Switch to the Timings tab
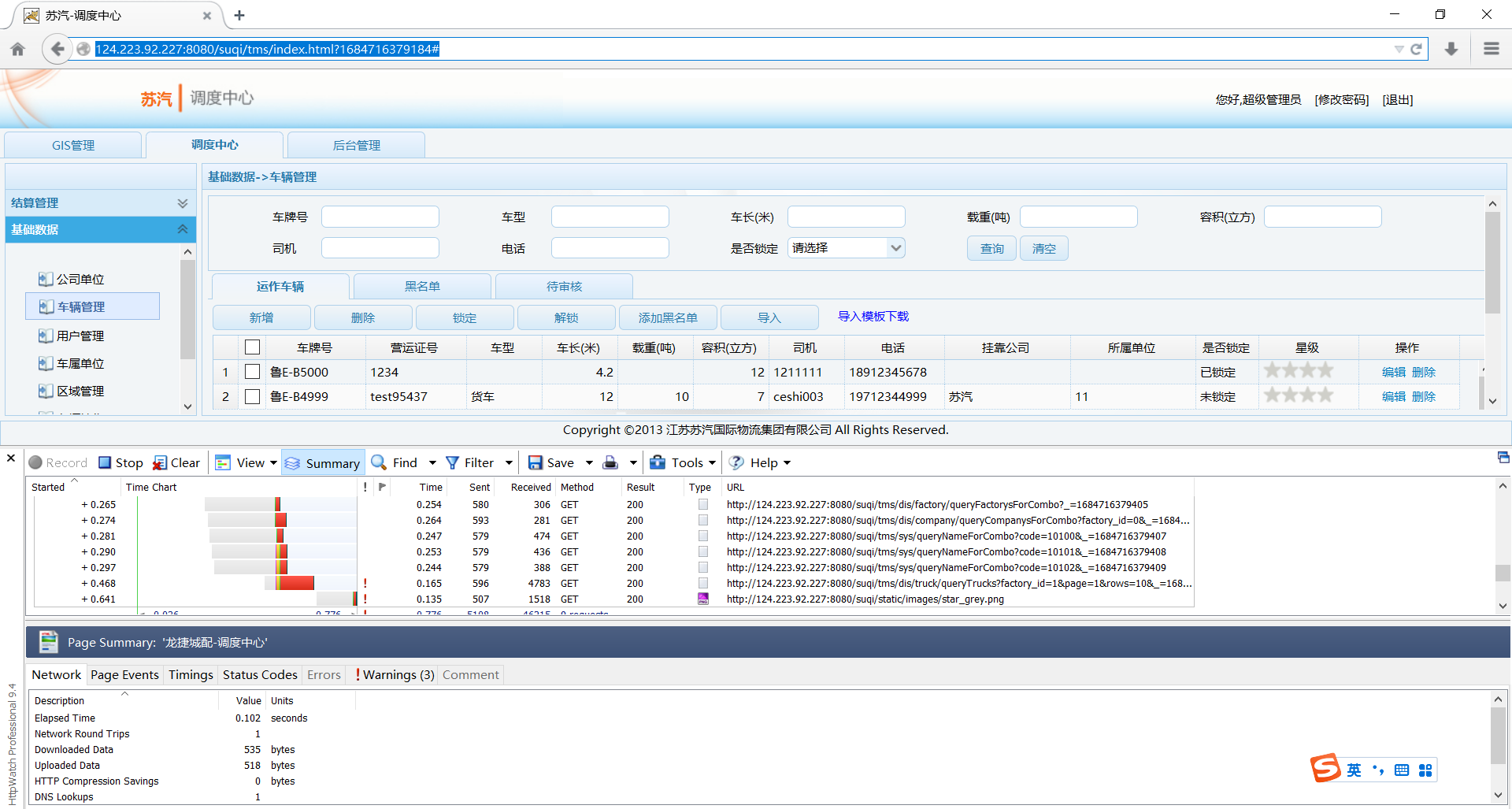Image resolution: width=1512 pixels, height=809 pixels. 191,675
